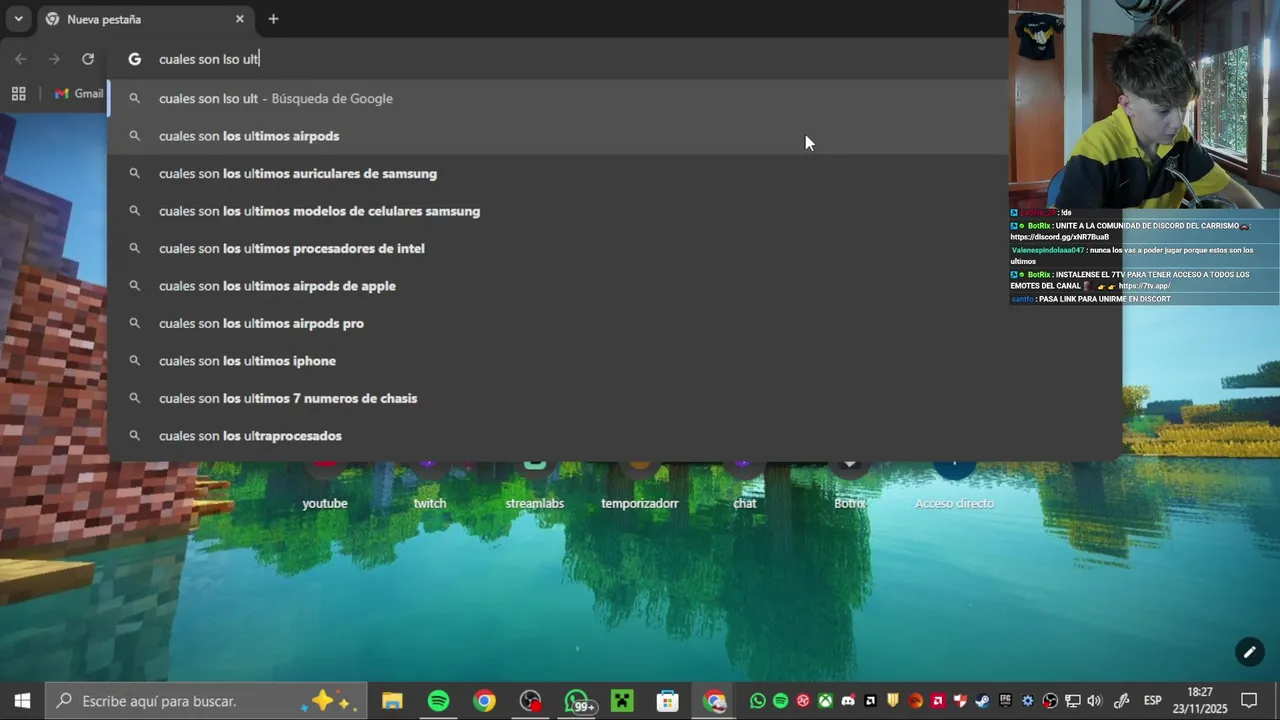Click Spotify icon in the system tray
Viewport: 1280px width, 720px height.
781,701
